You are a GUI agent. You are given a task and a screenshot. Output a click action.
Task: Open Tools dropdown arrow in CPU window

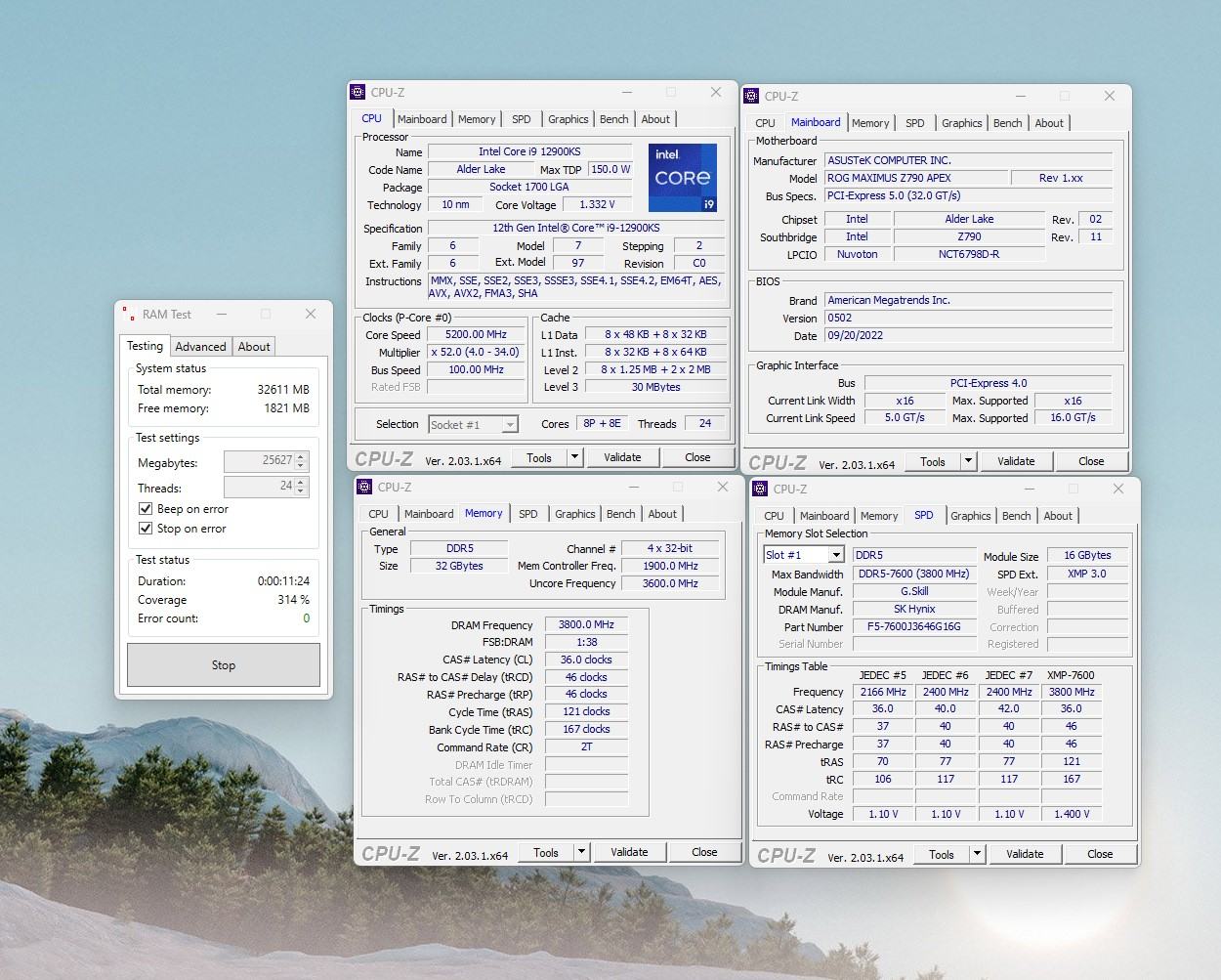(x=575, y=457)
